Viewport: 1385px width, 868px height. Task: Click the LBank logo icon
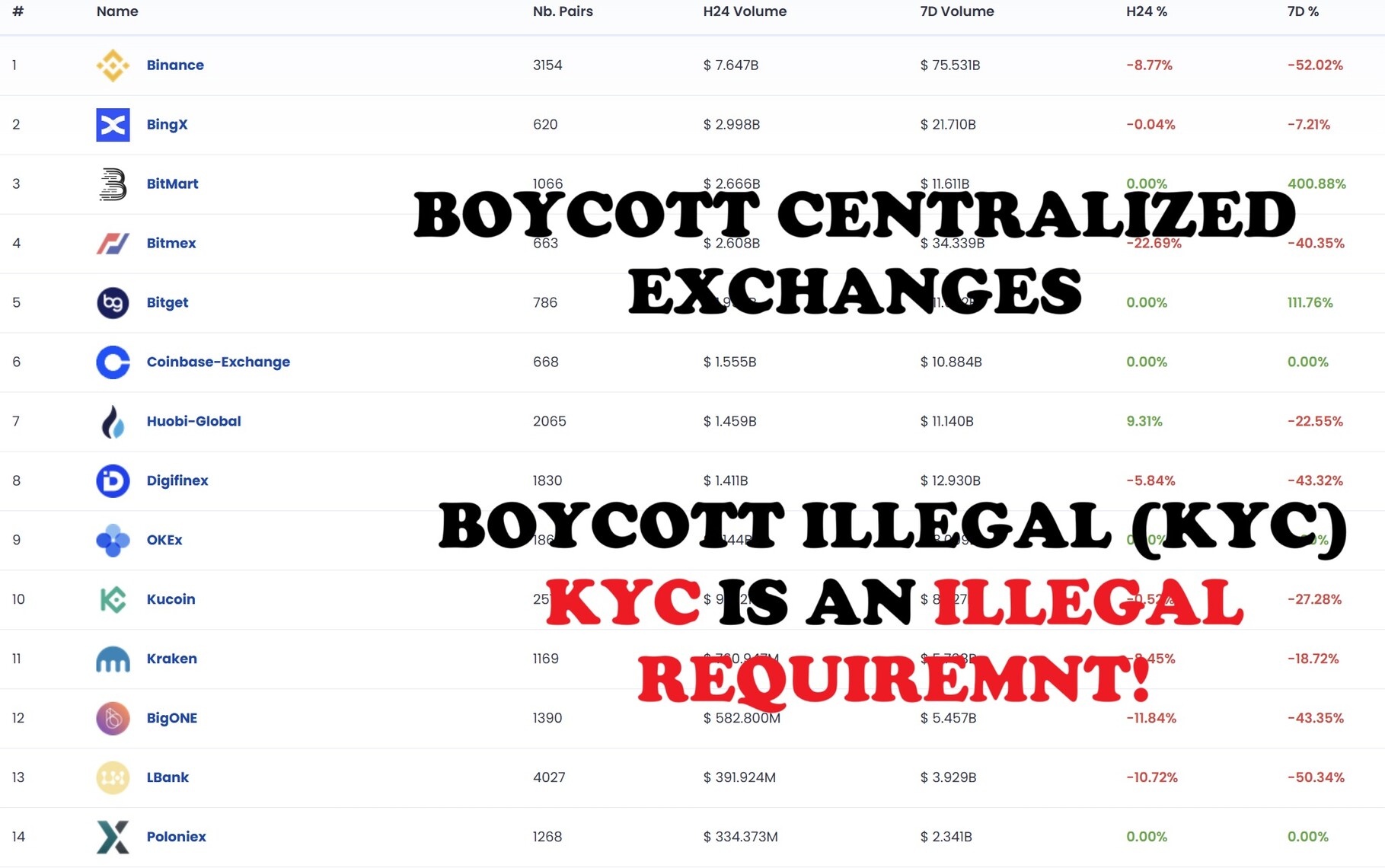click(113, 778)
